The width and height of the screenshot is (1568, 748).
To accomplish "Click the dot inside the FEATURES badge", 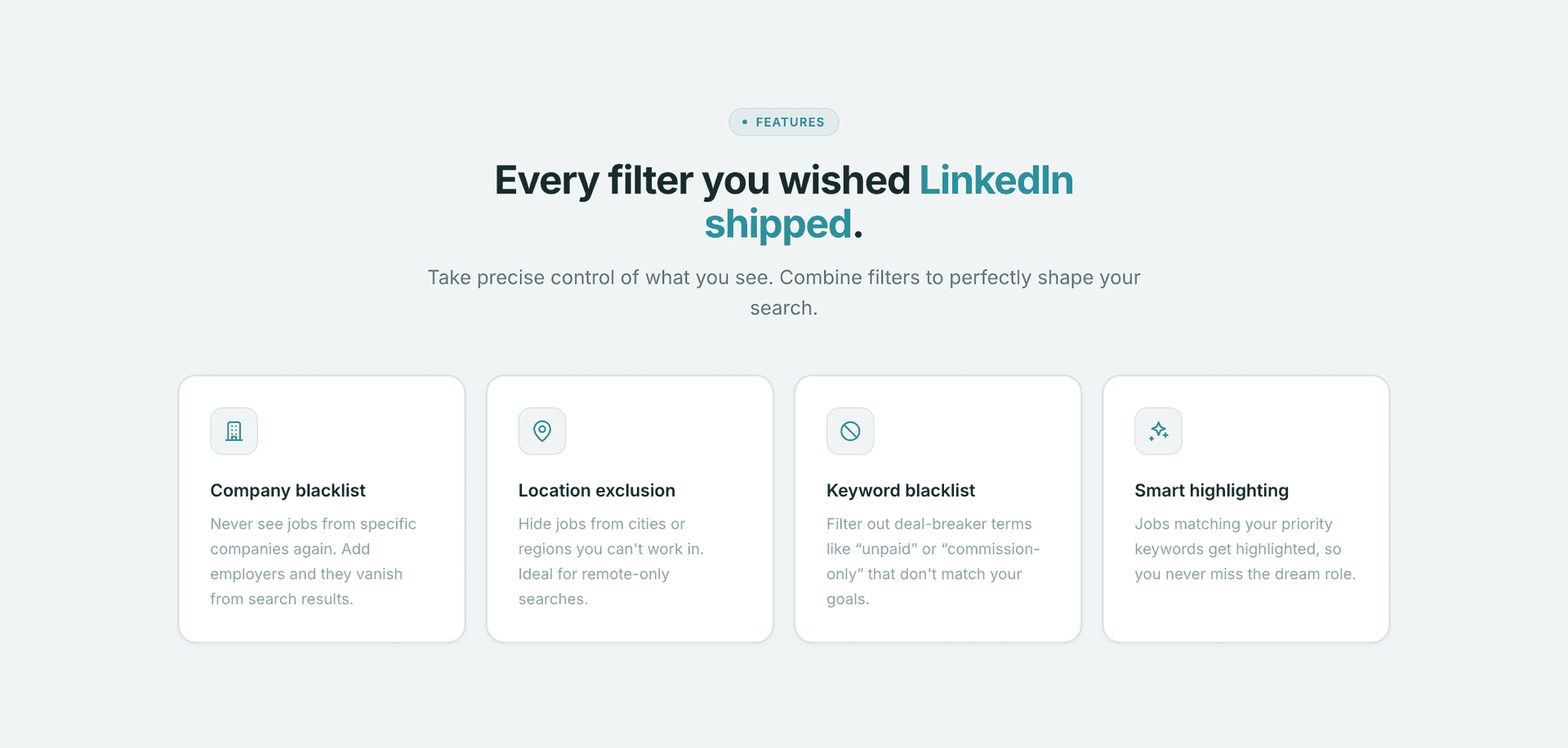I will click(x=745, y=122).
